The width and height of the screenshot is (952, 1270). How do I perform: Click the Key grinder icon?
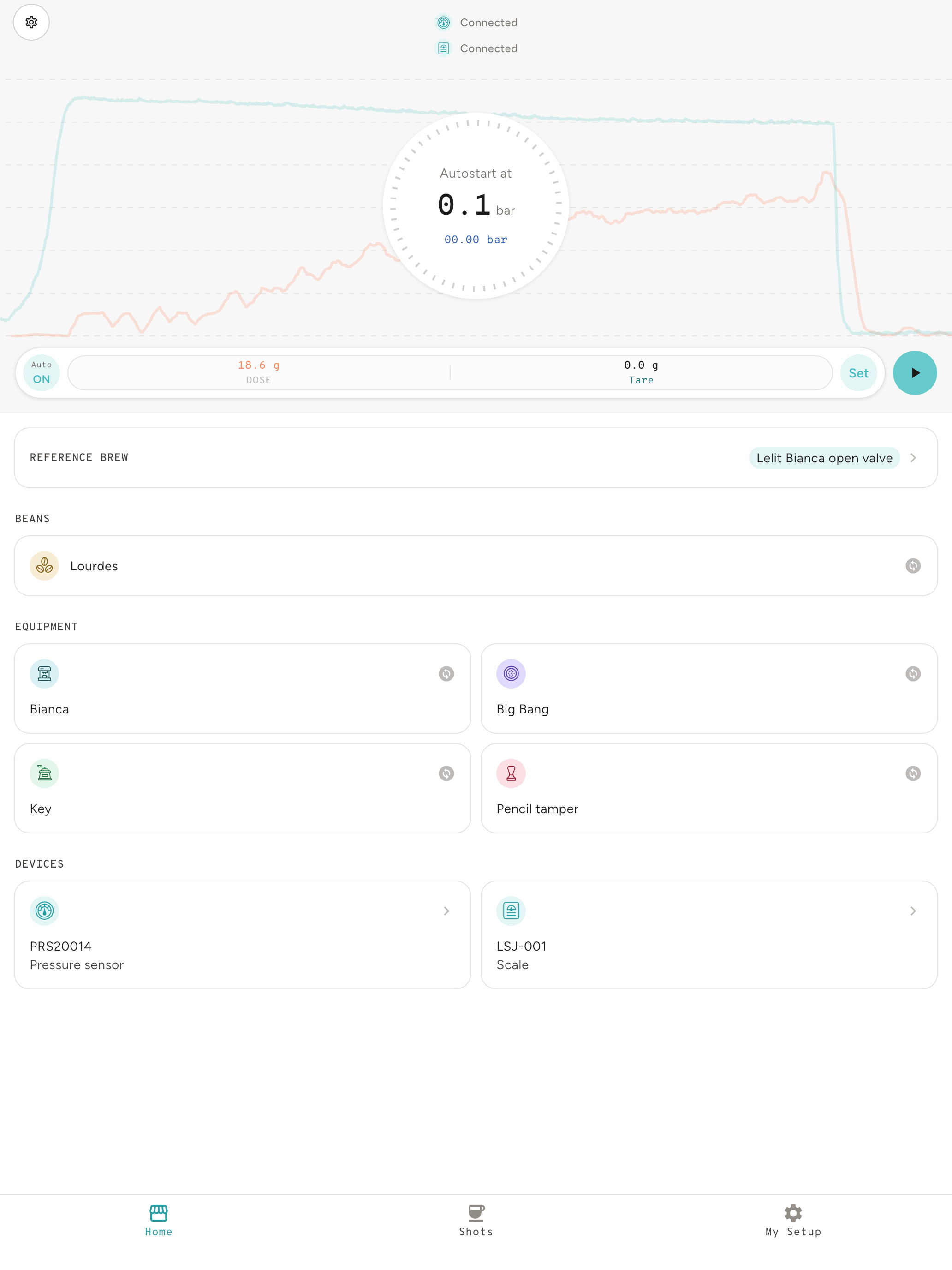click(x=44, y=773)
